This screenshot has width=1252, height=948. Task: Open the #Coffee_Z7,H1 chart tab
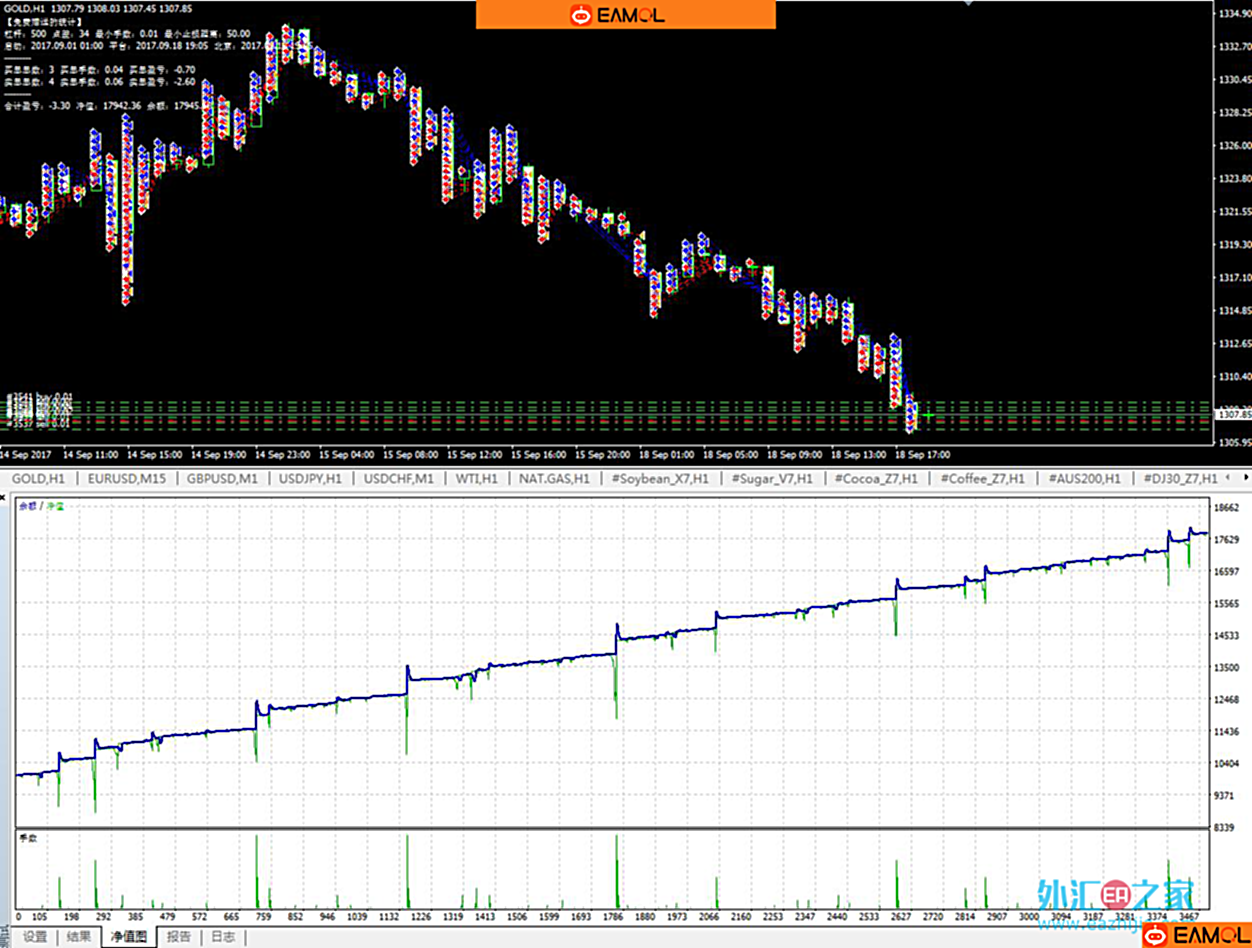pyautogui.click(x=982, y=479)
